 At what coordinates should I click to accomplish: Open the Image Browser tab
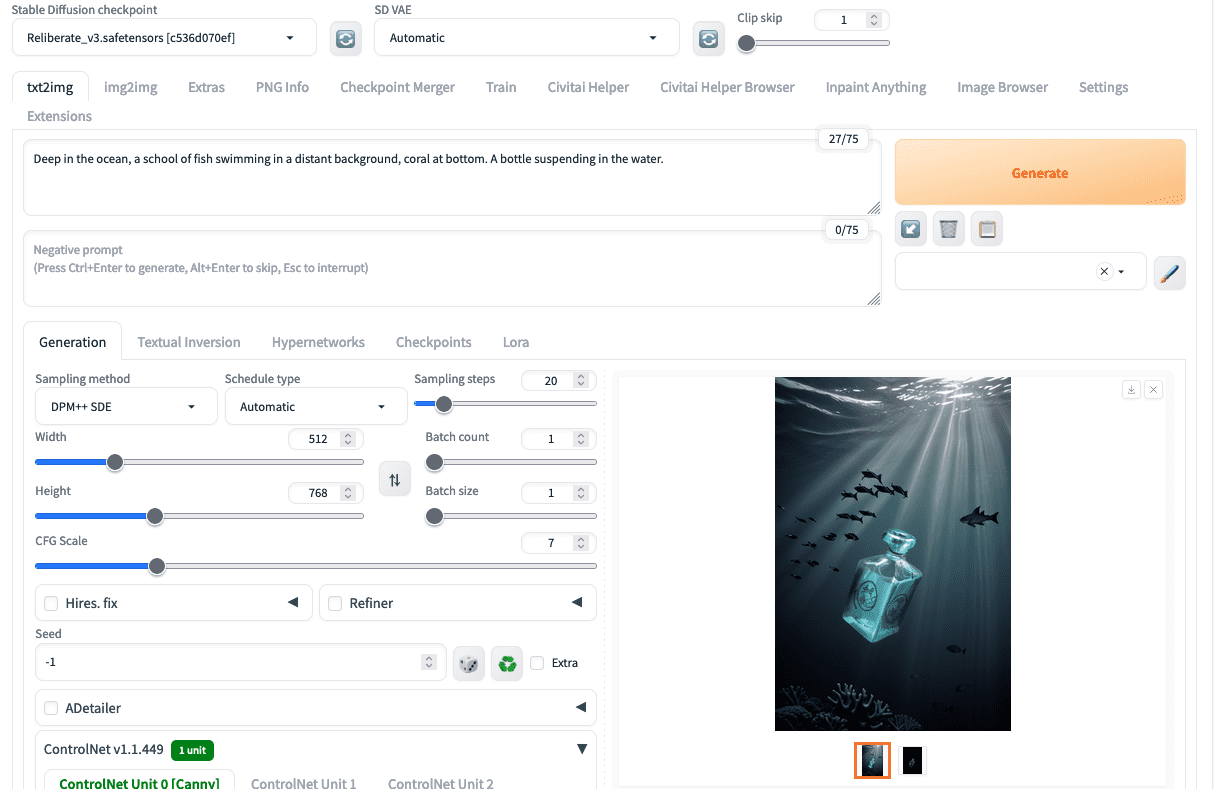(x=1002, y=87)
